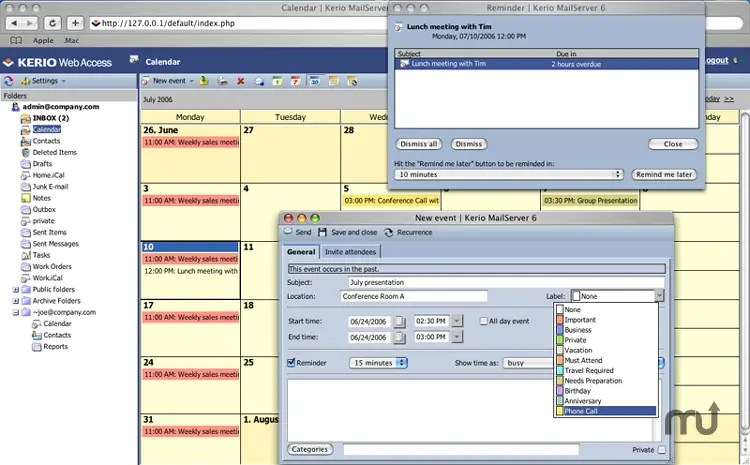This screenshot has width=750, height=465.
Task: Uncheck the Reminder checkbox
Action: [x=291, y=363]
